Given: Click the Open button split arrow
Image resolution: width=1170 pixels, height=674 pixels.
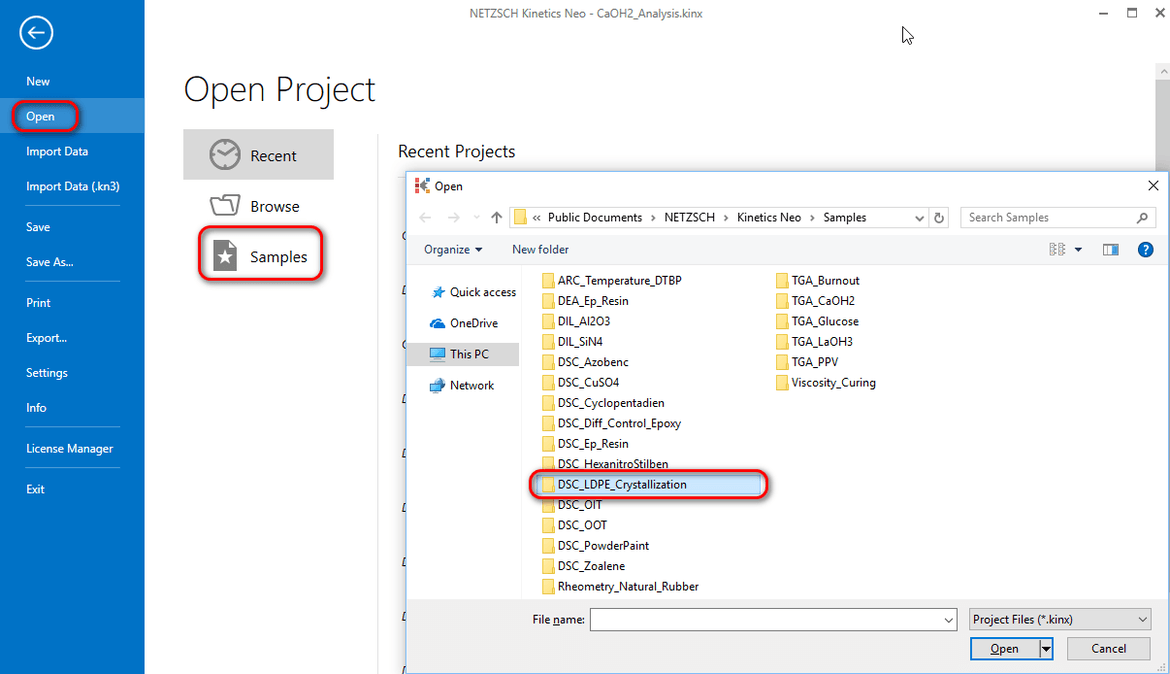Looking at the screenshot, I should pyautogui.click(x=1046, y=649).
